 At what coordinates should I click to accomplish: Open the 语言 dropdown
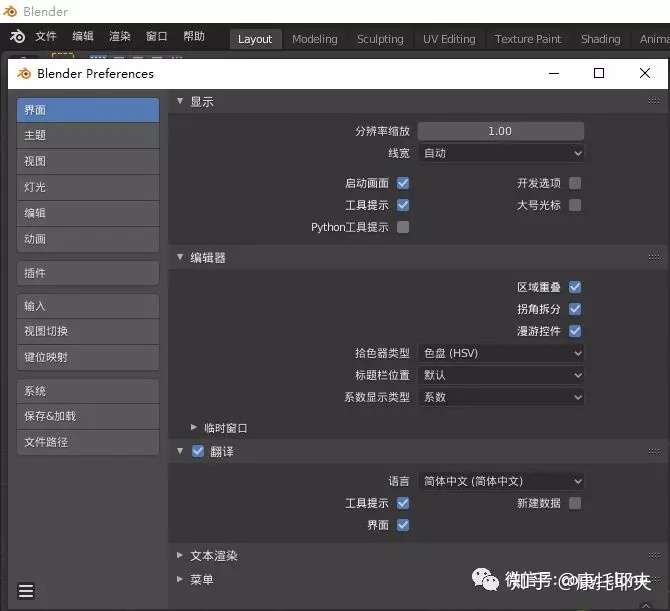501,481
